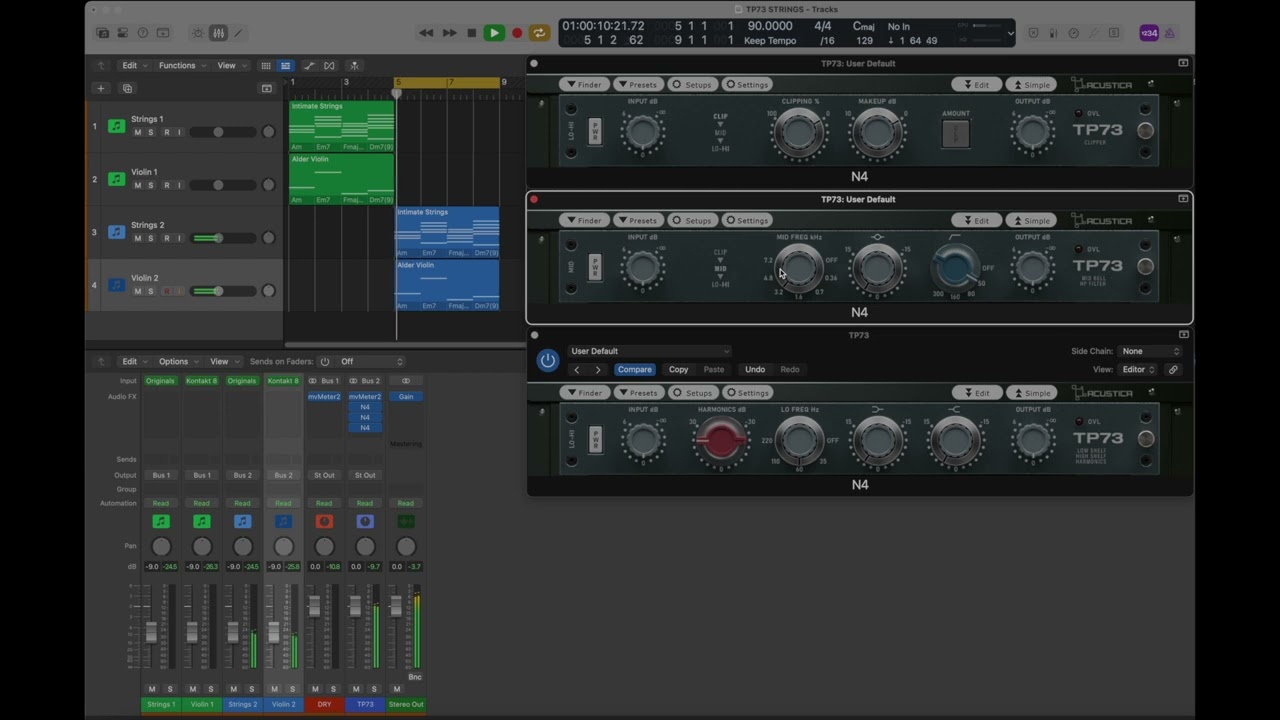Image resolution: width=1280 pixels, height=720 pixels.
Task: Go to next preset in TP73 plugin header
Action: click(x=598, y=369)
